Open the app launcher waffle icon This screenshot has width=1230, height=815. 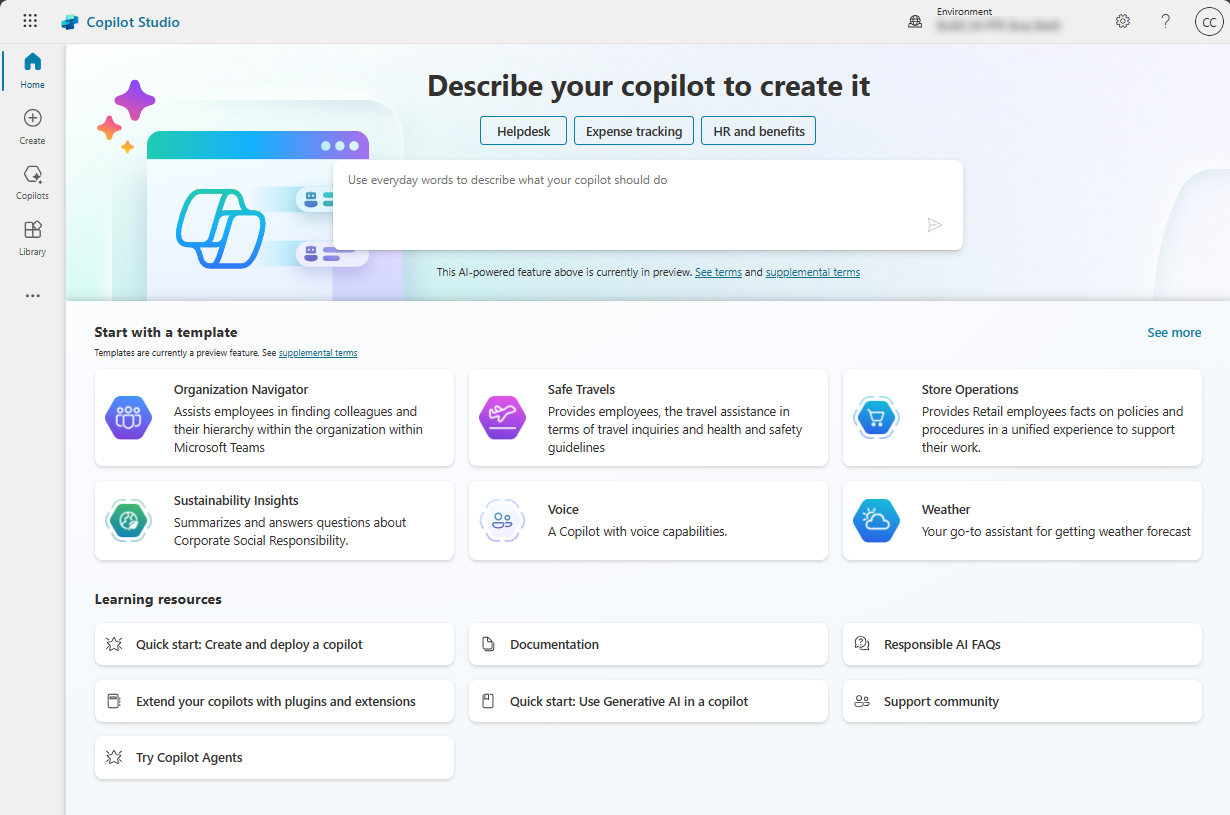[x=30, y=21]
